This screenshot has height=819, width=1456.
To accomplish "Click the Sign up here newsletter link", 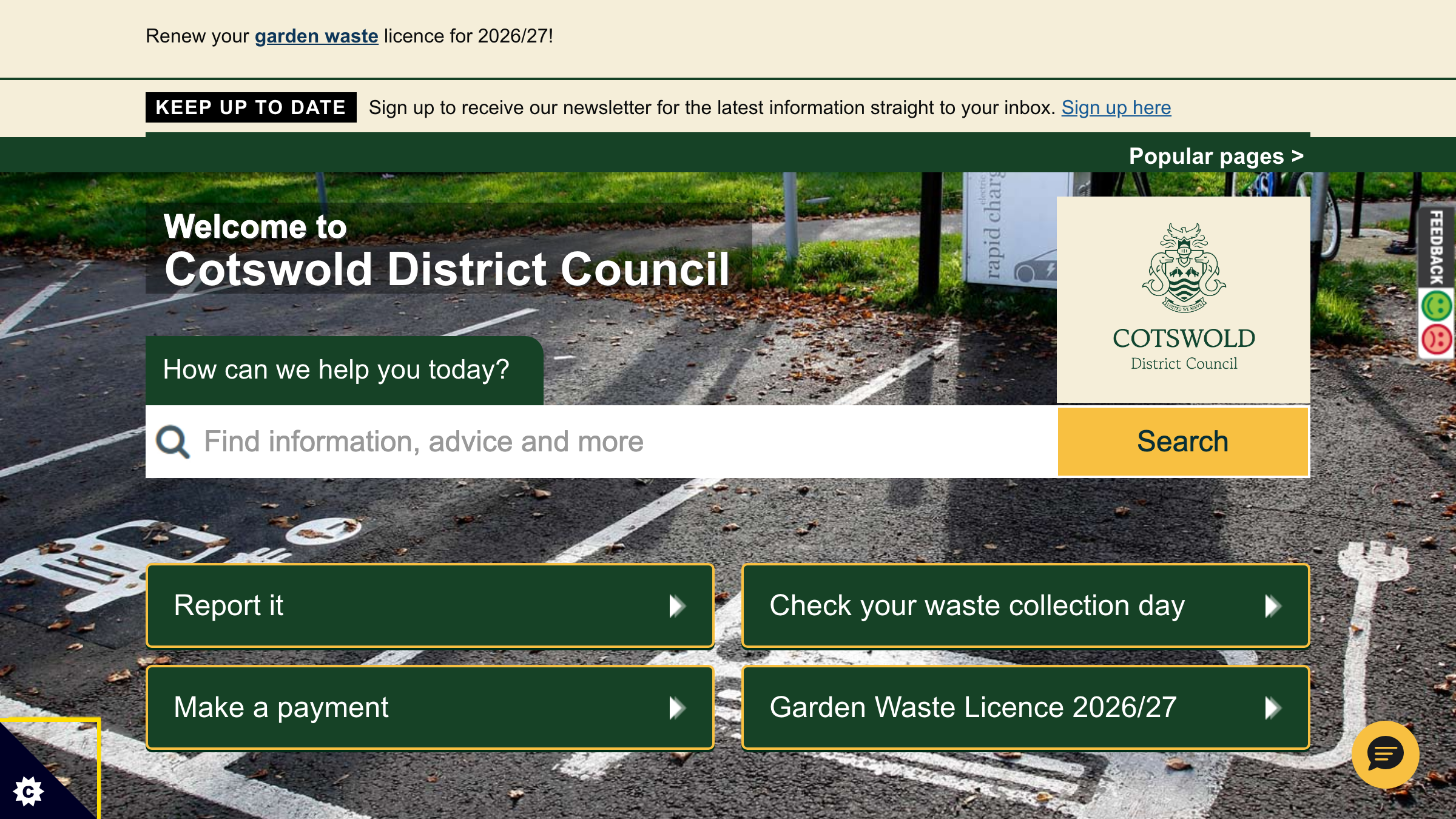I will click(x=1116, y=107).
